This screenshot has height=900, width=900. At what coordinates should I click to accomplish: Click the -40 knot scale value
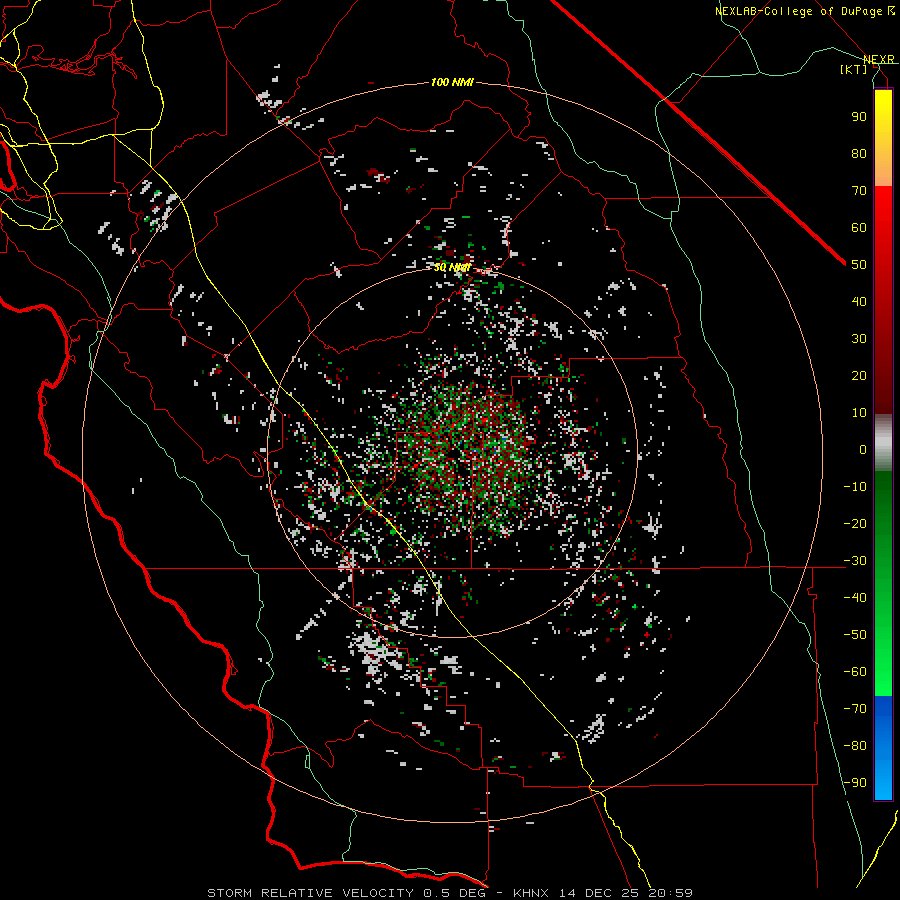click(x=855, y=598)
